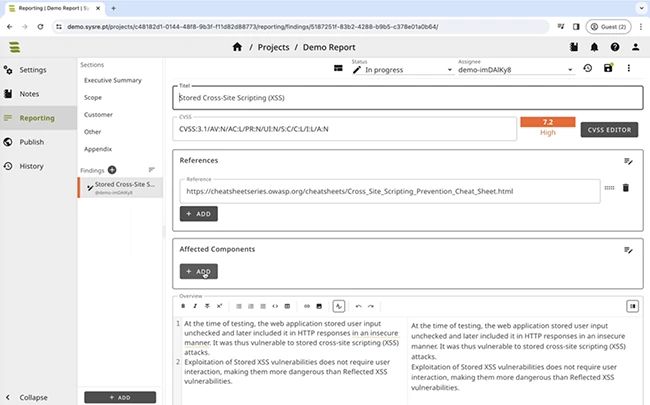The width and height of the screenshot is (650, 405).
Task: Click ADD button at bottom of findings list
Action: [x=120, y=397]
